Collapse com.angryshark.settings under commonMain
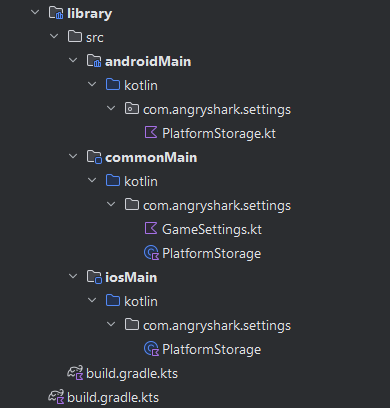The image size is (390, 408). point(111,204)
